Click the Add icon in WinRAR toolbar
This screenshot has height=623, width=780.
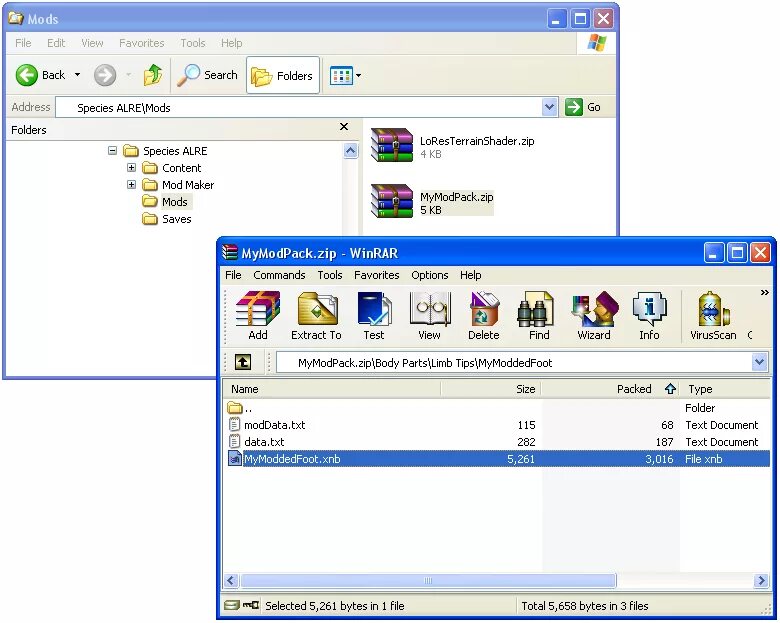[x=258, y=315]
